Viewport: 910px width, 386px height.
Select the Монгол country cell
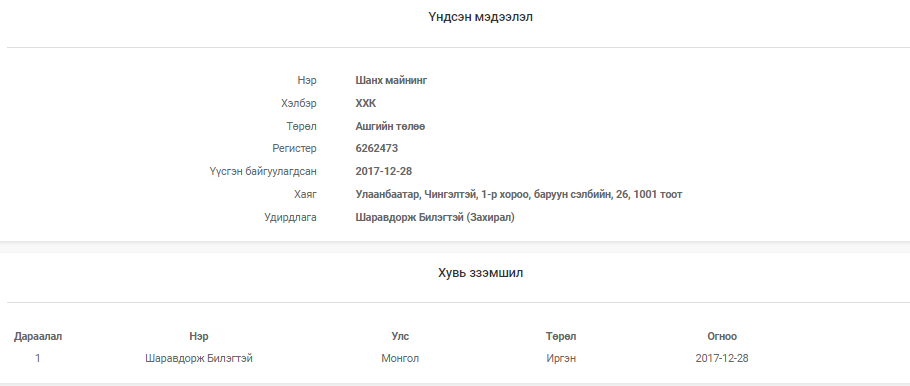tap(400, 358)
